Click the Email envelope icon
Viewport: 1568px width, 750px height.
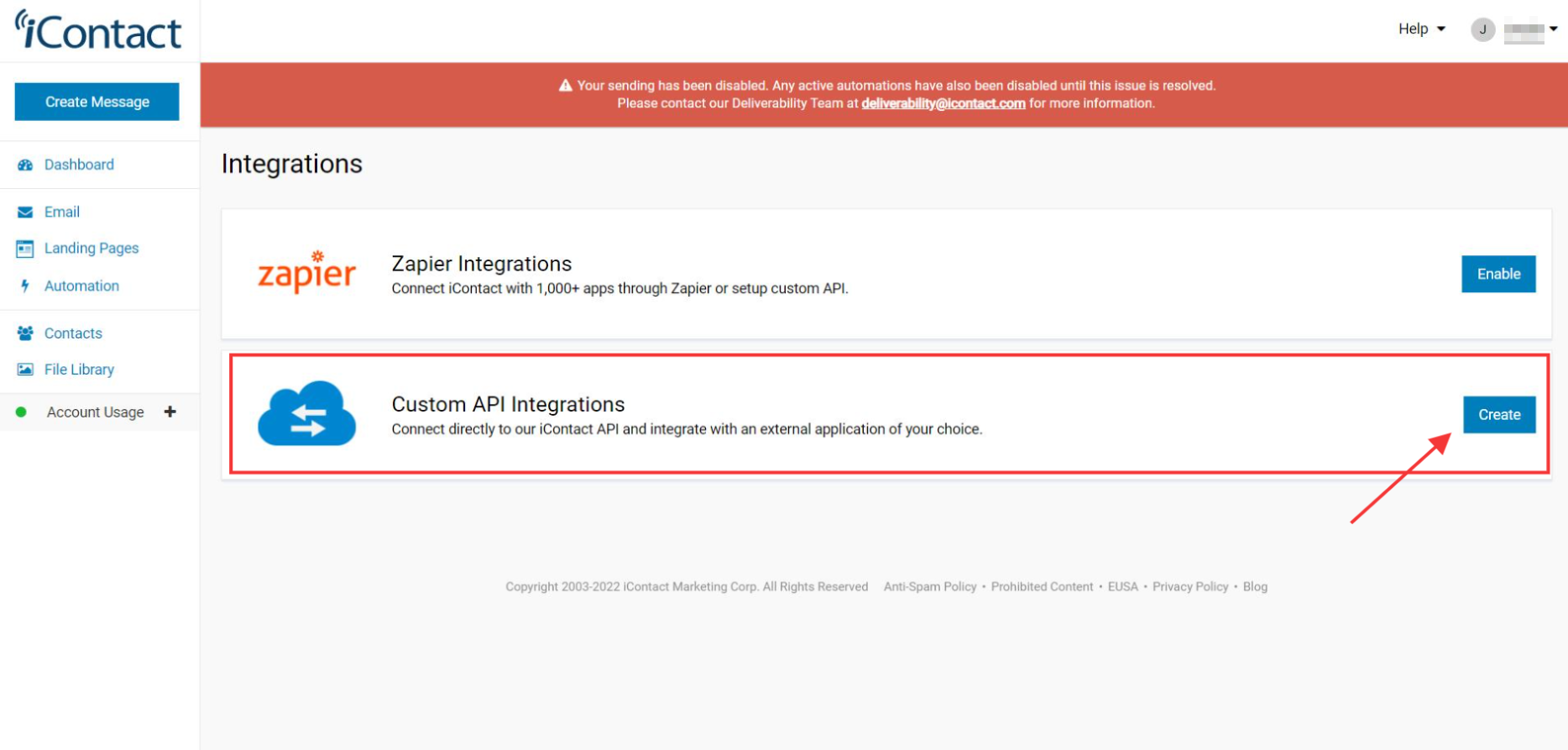click(25, 212)
